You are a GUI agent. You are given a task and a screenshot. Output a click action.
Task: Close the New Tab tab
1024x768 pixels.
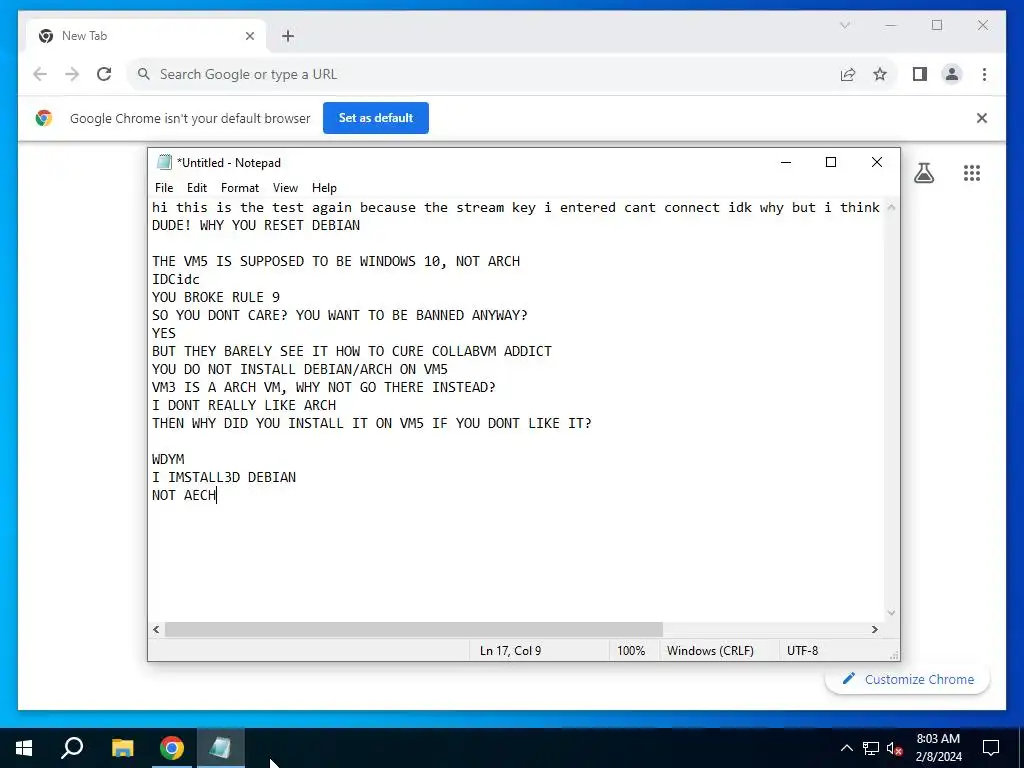pos(249,36)
